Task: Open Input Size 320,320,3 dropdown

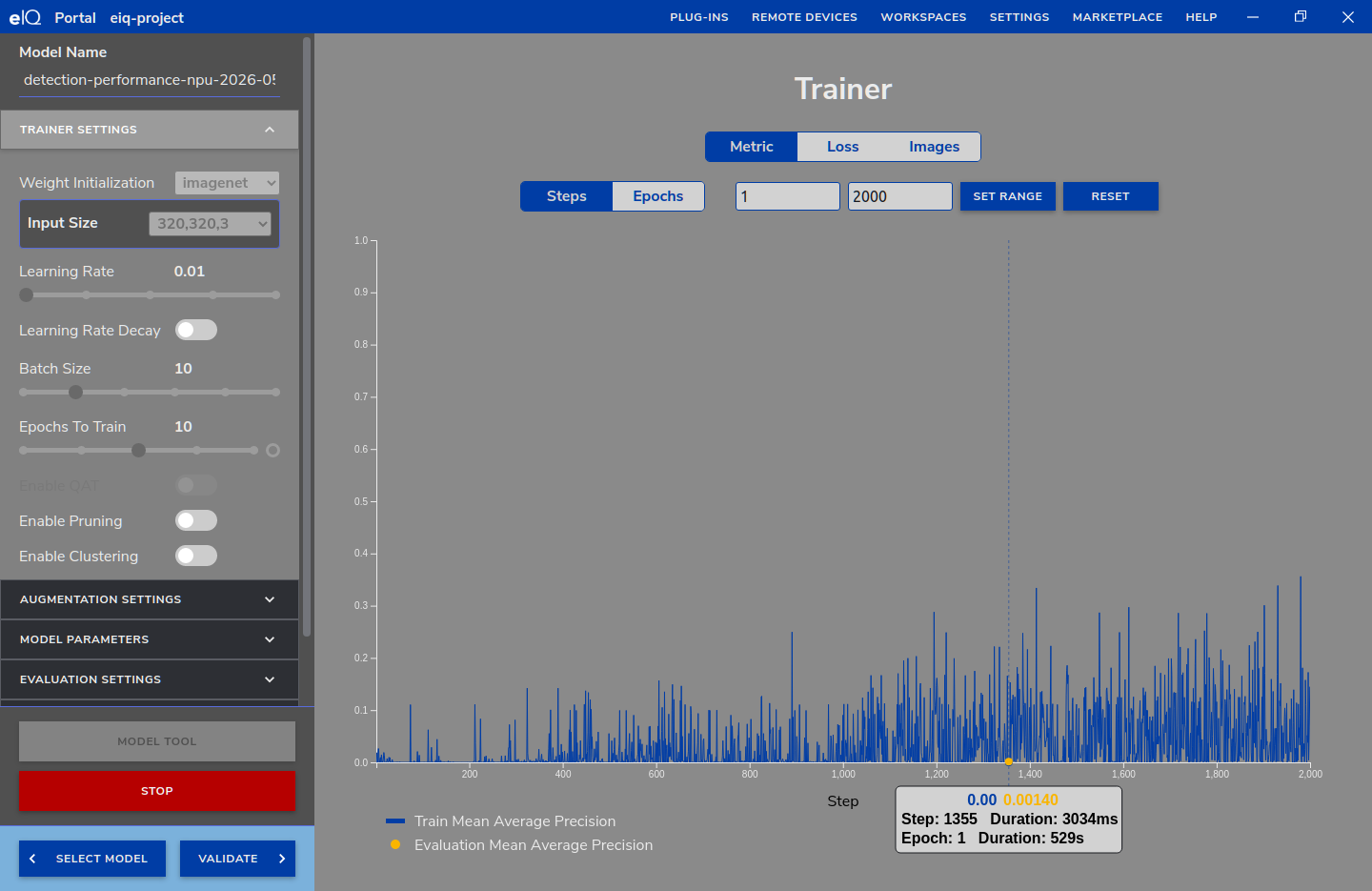Action: pyautogui.click(x=210, y=224)
